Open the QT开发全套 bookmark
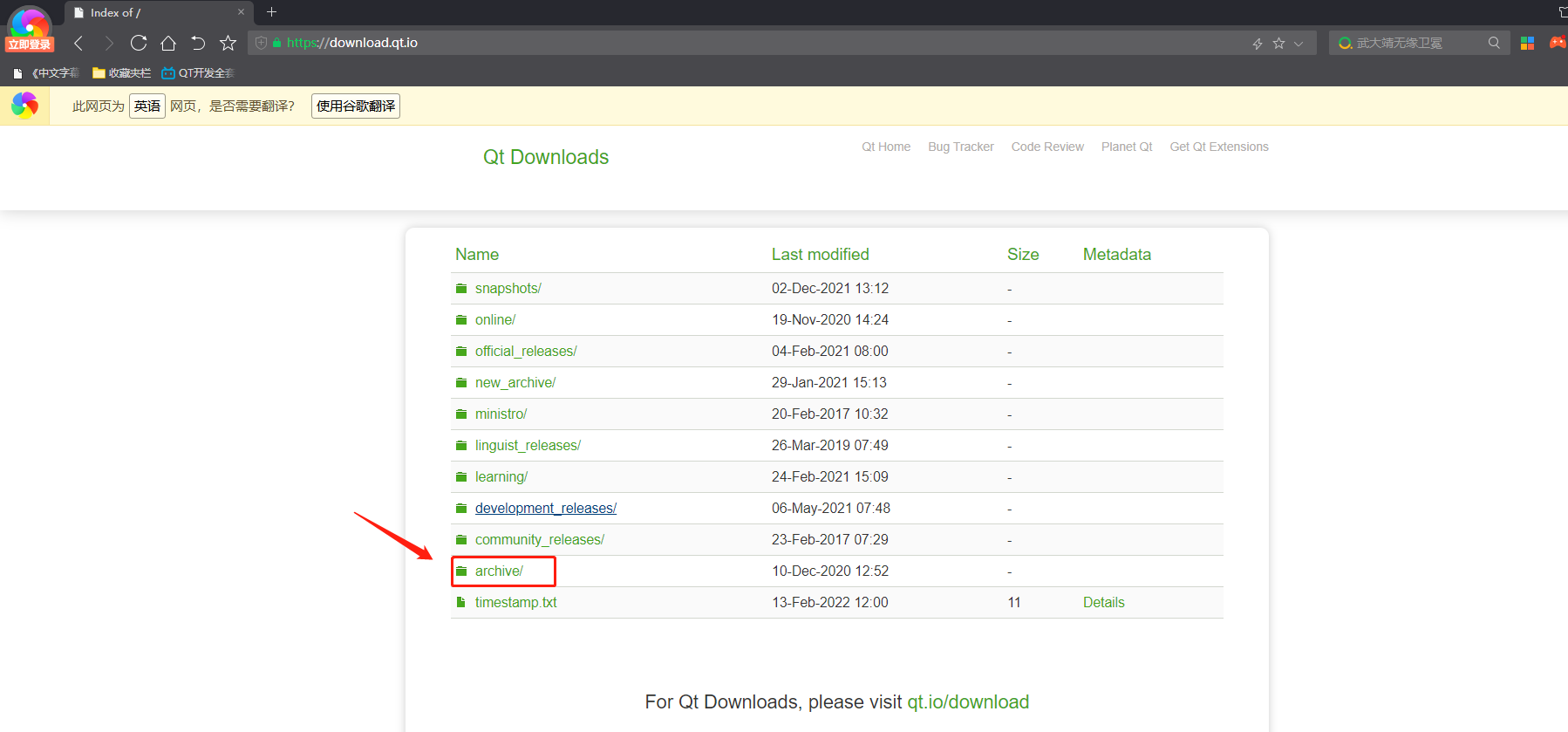Screen dimensions: 1568x732 pyautogui.click(x=198, y=73)
